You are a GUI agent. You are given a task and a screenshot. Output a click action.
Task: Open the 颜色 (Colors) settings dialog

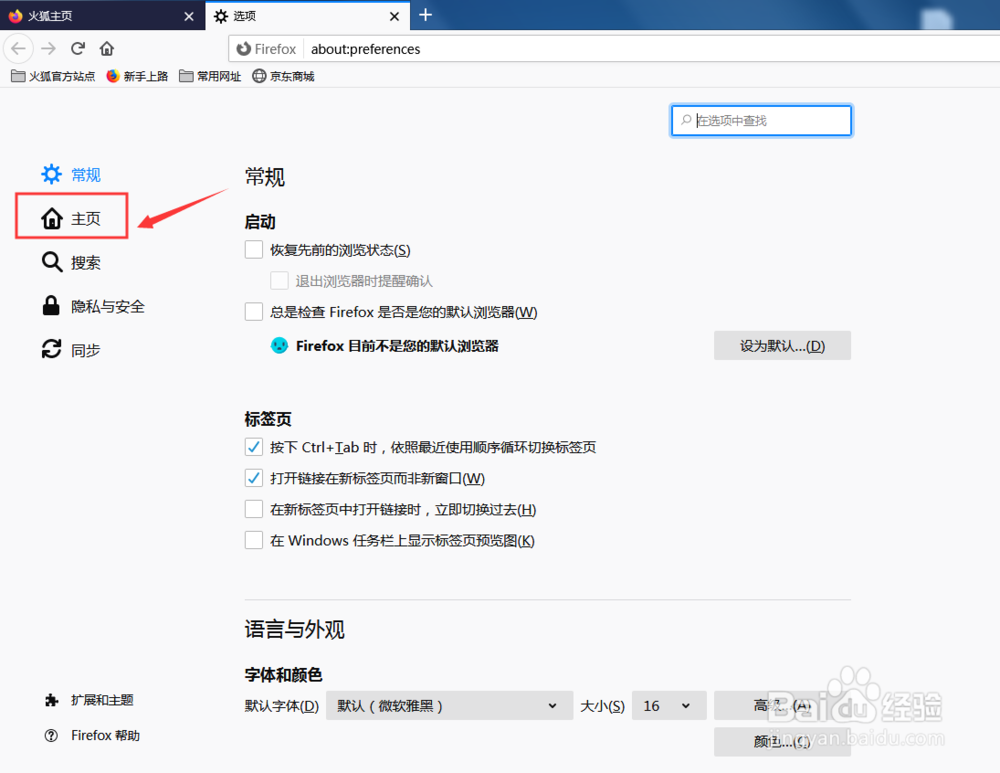click(782, 742)
